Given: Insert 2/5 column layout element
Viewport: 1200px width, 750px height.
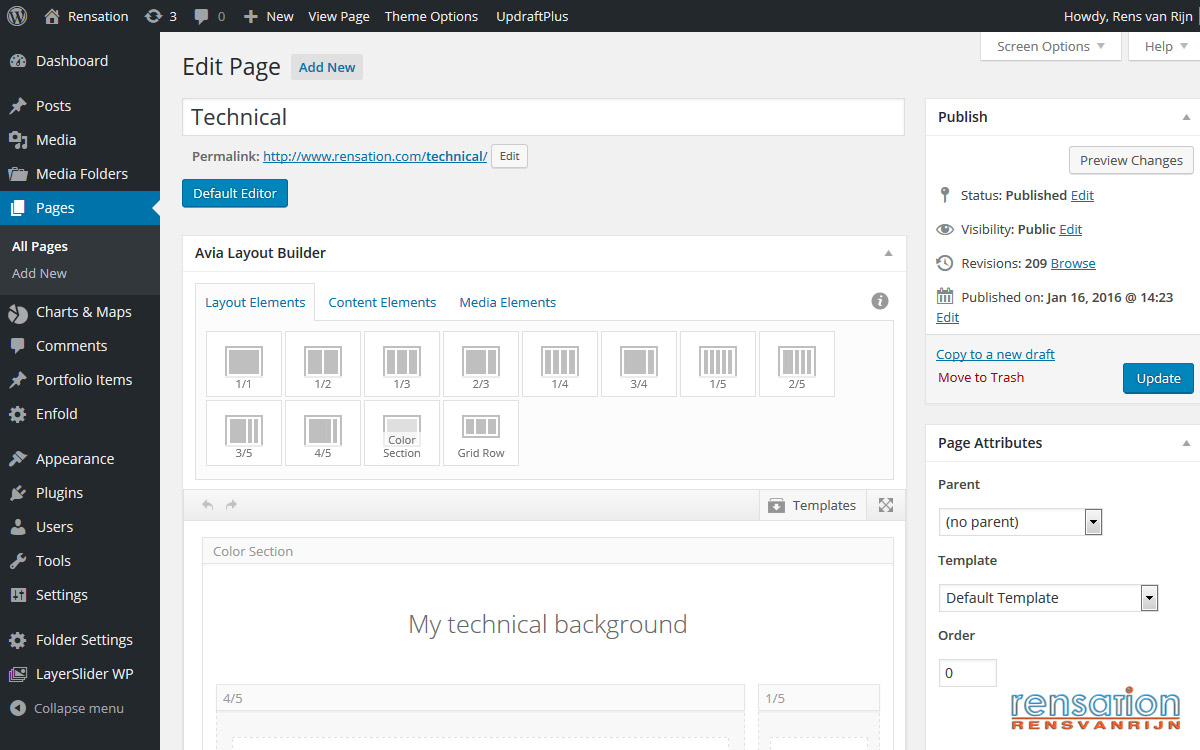Looking at the screenshot, I should 797,364.
